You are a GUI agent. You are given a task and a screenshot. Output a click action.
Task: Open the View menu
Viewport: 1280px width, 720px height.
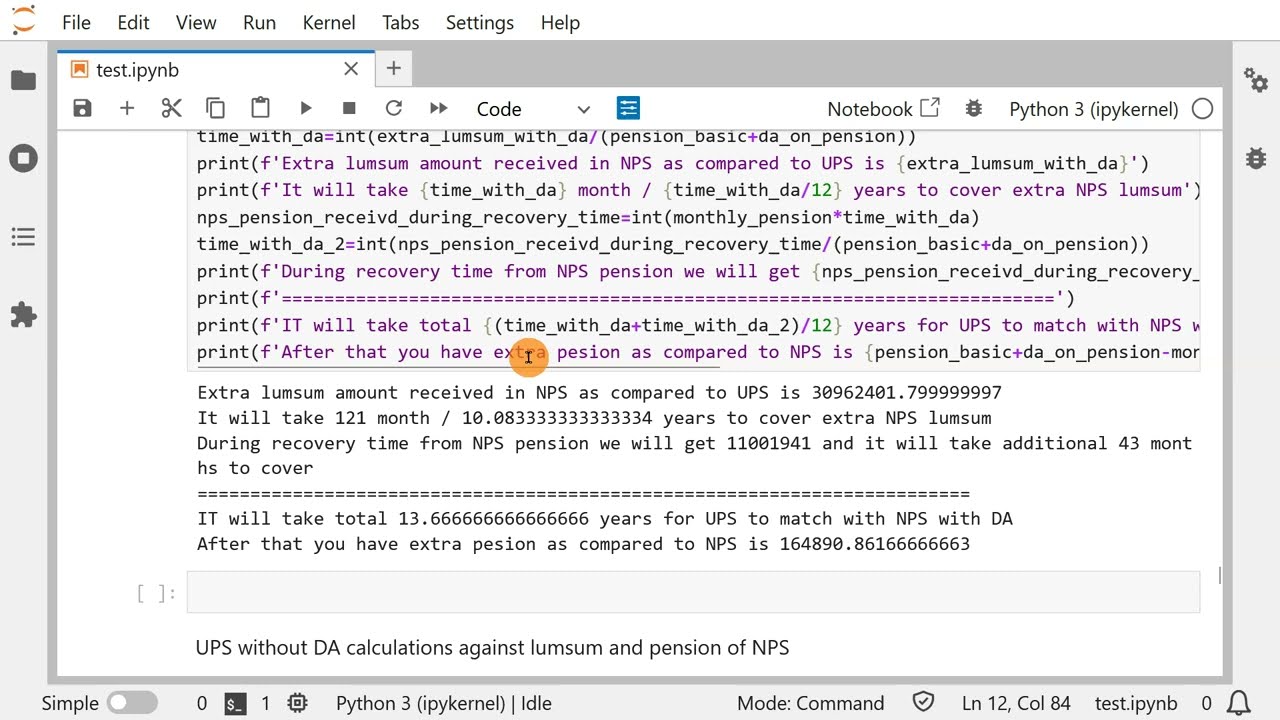196,22
